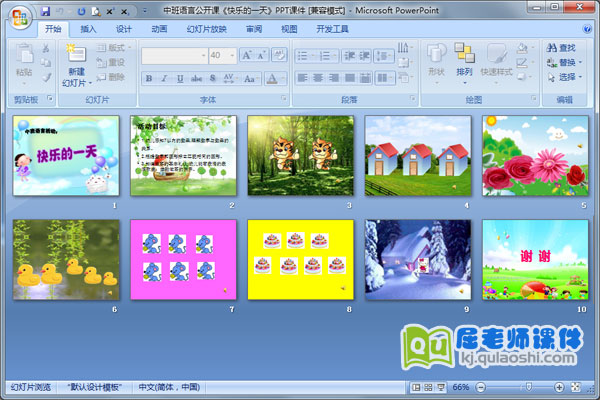Open the Layout (版式) dropdown
The height and width of the screenshot is (400, 600).
coord(116,47)
